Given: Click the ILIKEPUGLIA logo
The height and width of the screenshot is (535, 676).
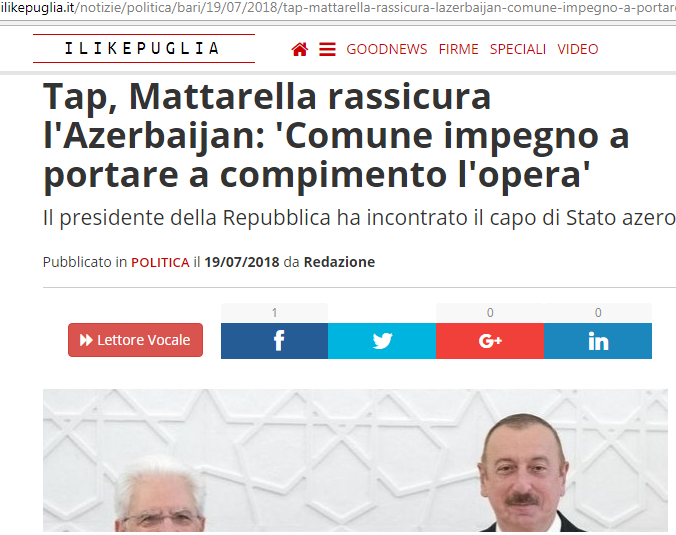Looking at the screenshot, I should 144,48.
